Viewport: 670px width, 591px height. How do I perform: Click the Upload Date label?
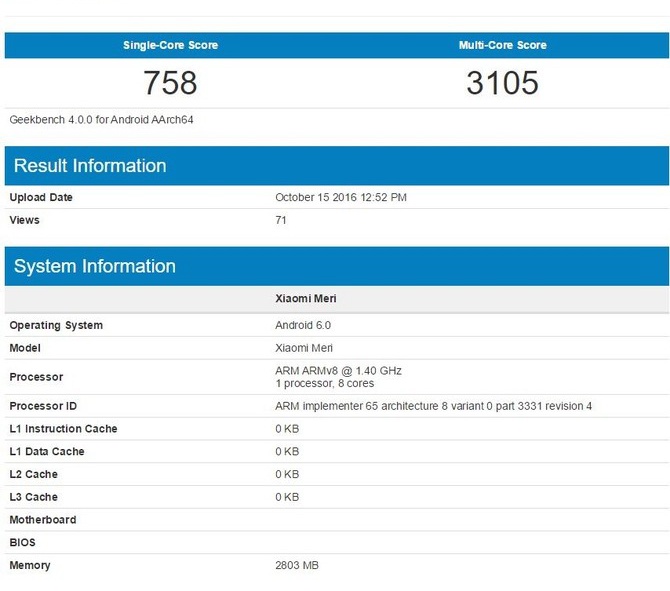[41, 198]
